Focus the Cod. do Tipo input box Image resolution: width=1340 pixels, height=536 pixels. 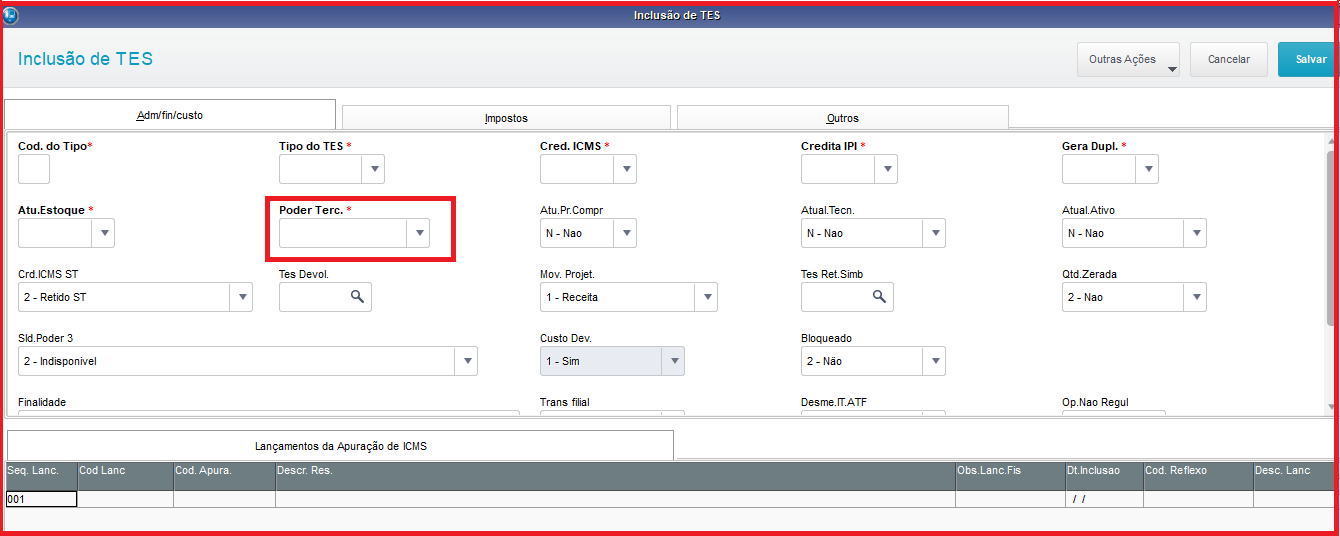pos(34,169)
